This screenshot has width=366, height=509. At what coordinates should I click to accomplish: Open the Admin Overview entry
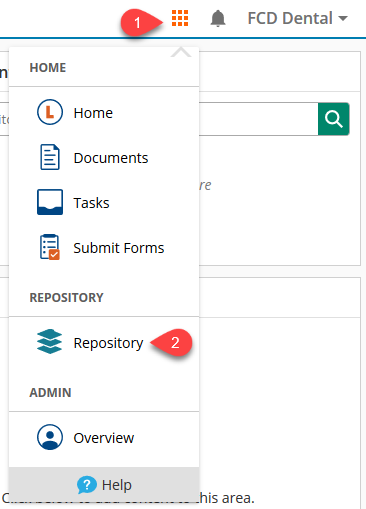104,438
